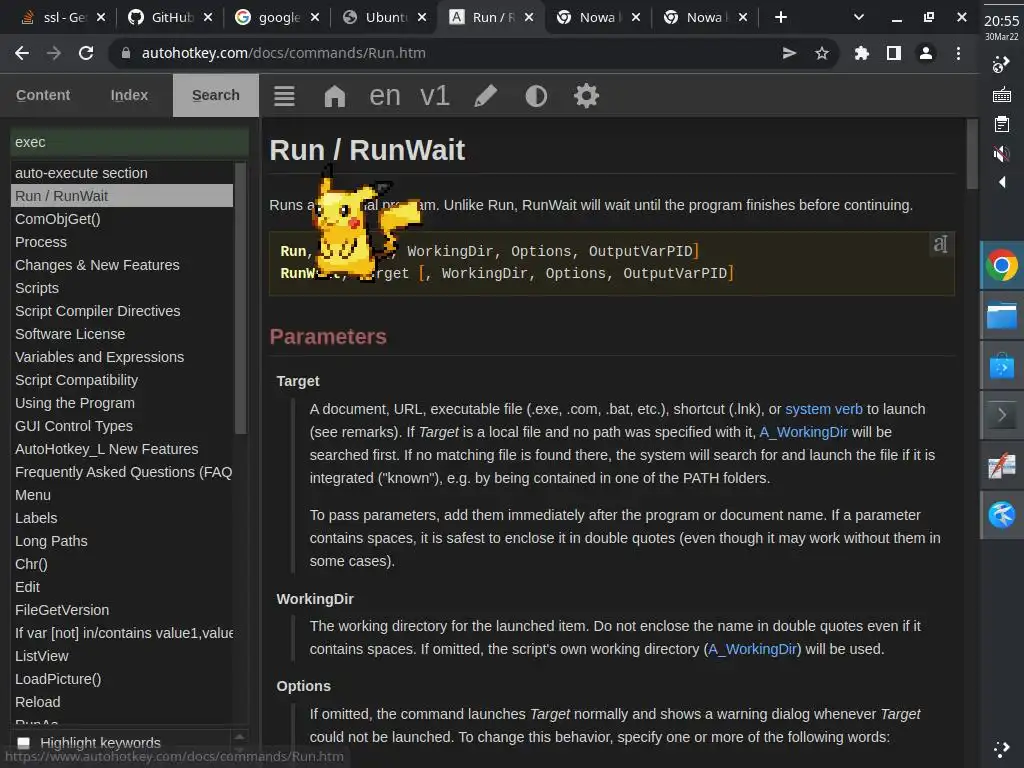The width and height of the screenshot is (1024, 768).
Task: Bookmark the page with star icon
Action: 822,53
